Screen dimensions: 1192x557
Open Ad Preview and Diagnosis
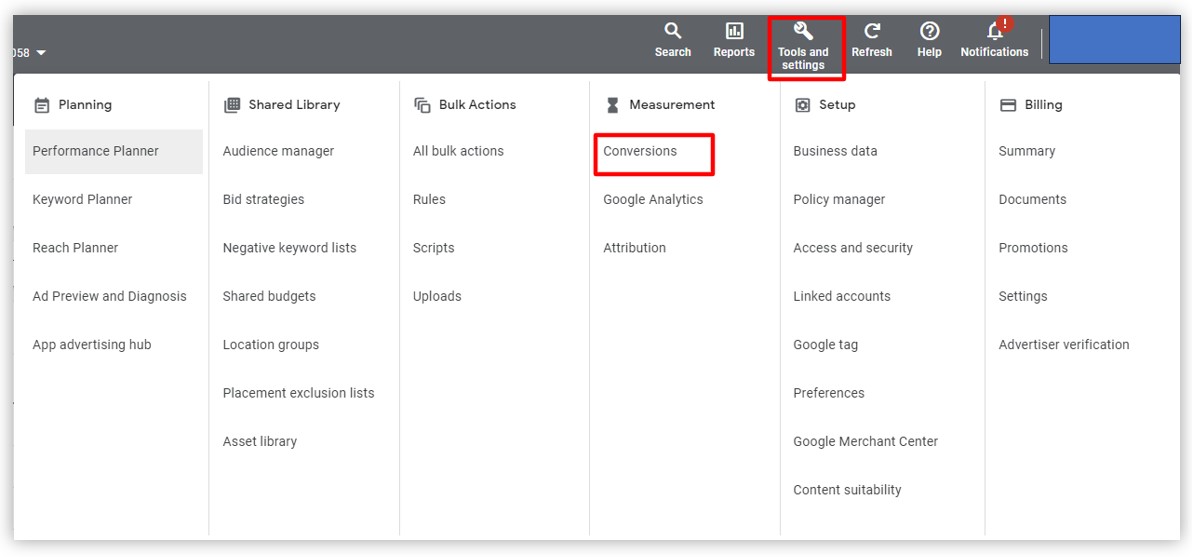coord(109,296)
